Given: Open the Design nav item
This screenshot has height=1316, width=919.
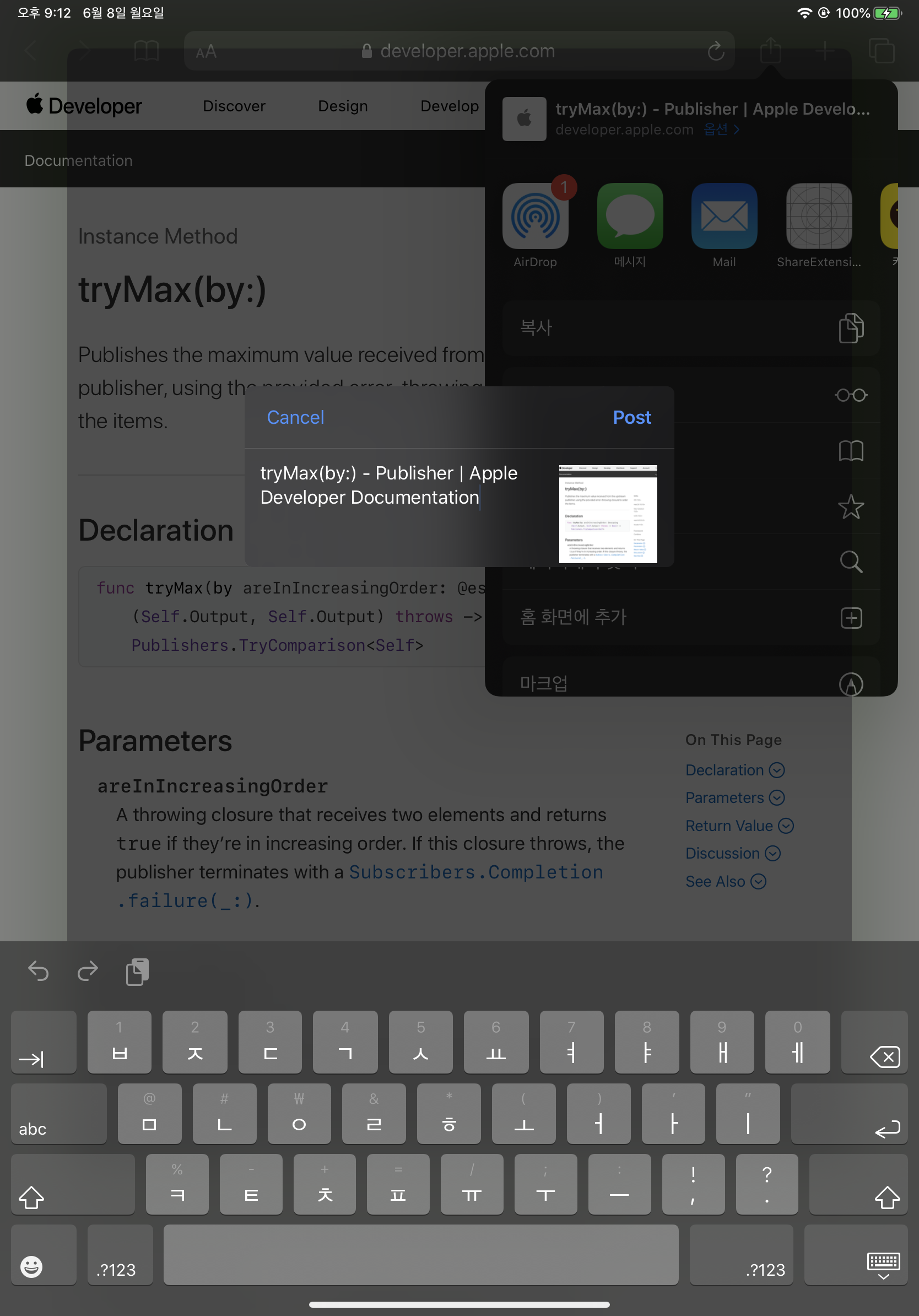Looking at the screenshot, I should (343, 106).
